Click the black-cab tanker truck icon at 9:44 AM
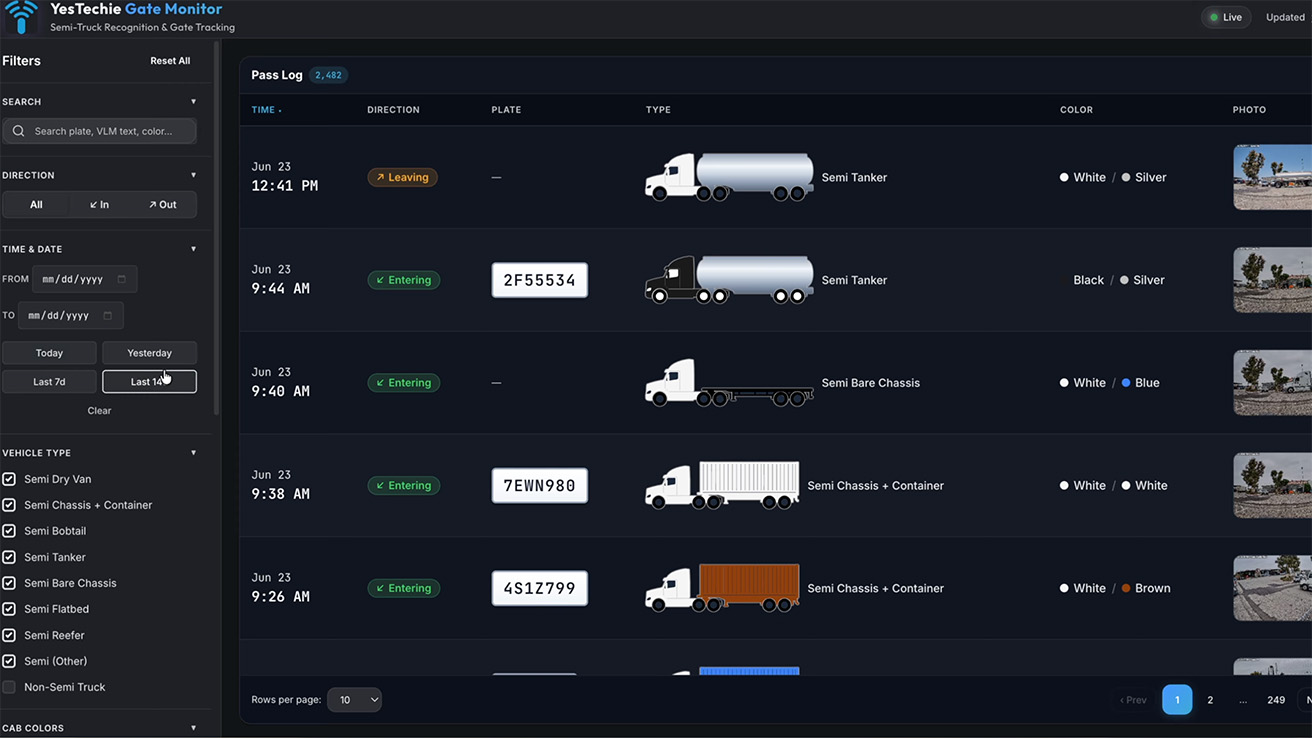 point(729,280)
